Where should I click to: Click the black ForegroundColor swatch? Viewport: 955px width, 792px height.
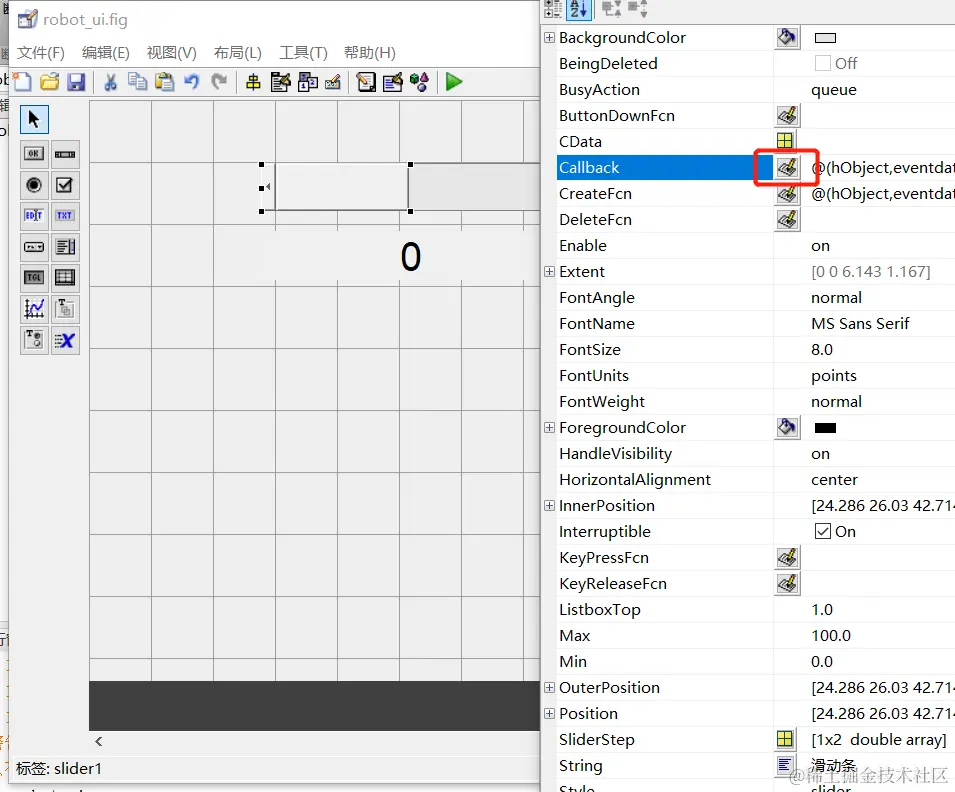tap(825, 428)
